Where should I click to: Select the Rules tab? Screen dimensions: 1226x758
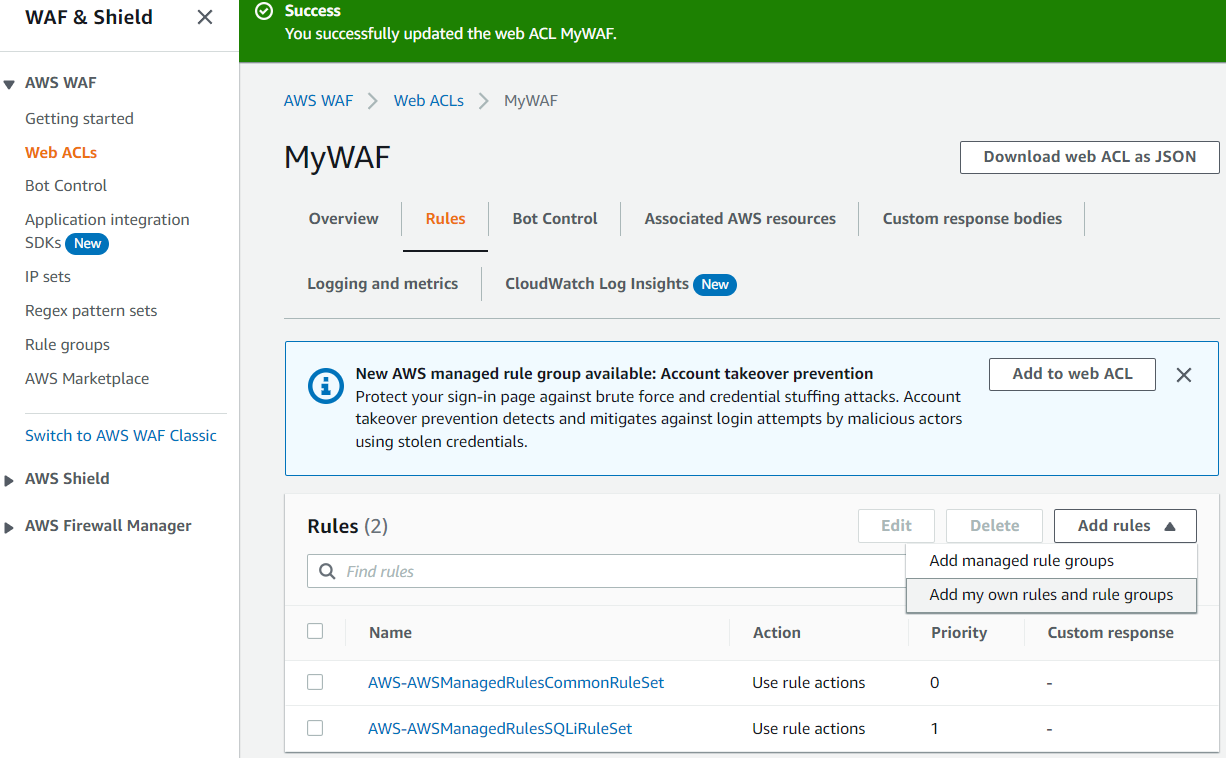tap(445, 219)
